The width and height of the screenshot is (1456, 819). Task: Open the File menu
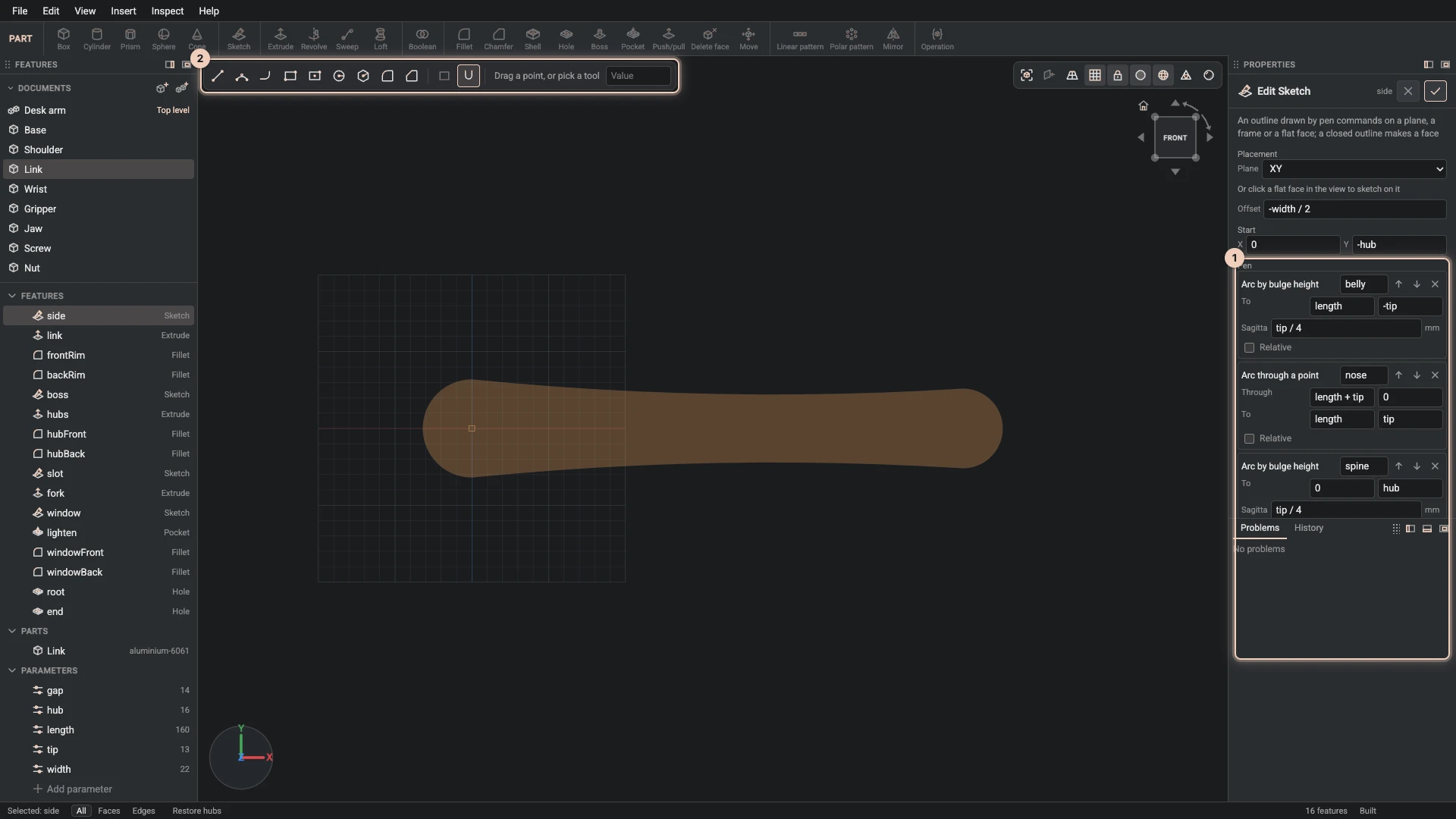[20, 11]
